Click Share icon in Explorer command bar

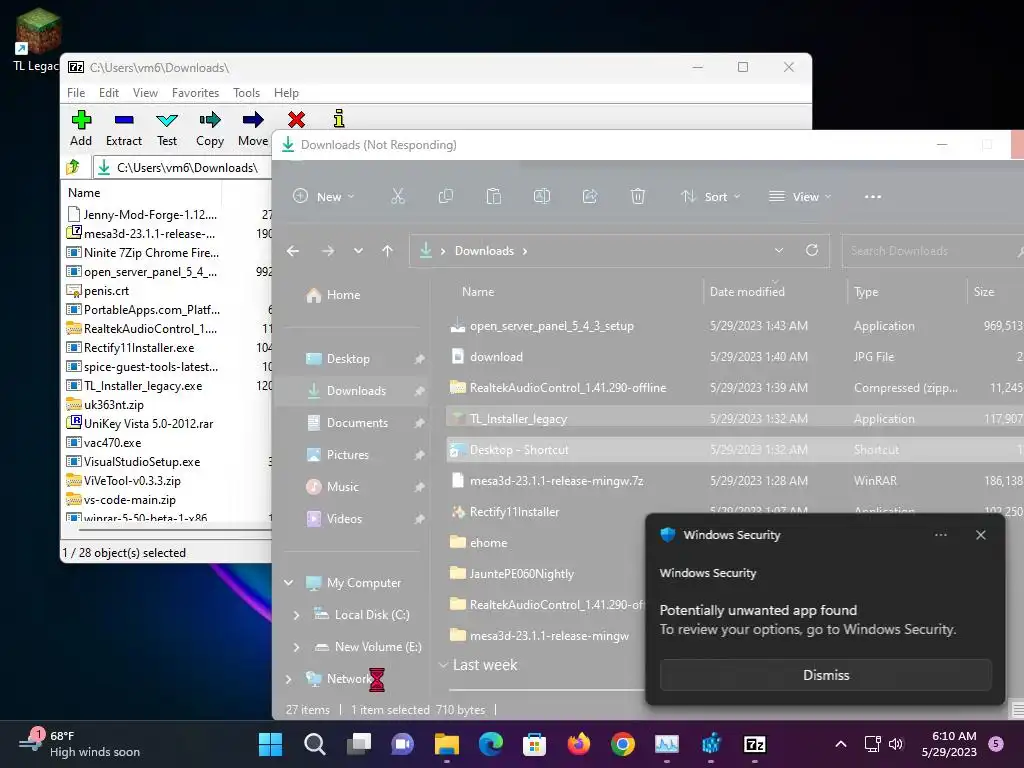coord(590,197)
